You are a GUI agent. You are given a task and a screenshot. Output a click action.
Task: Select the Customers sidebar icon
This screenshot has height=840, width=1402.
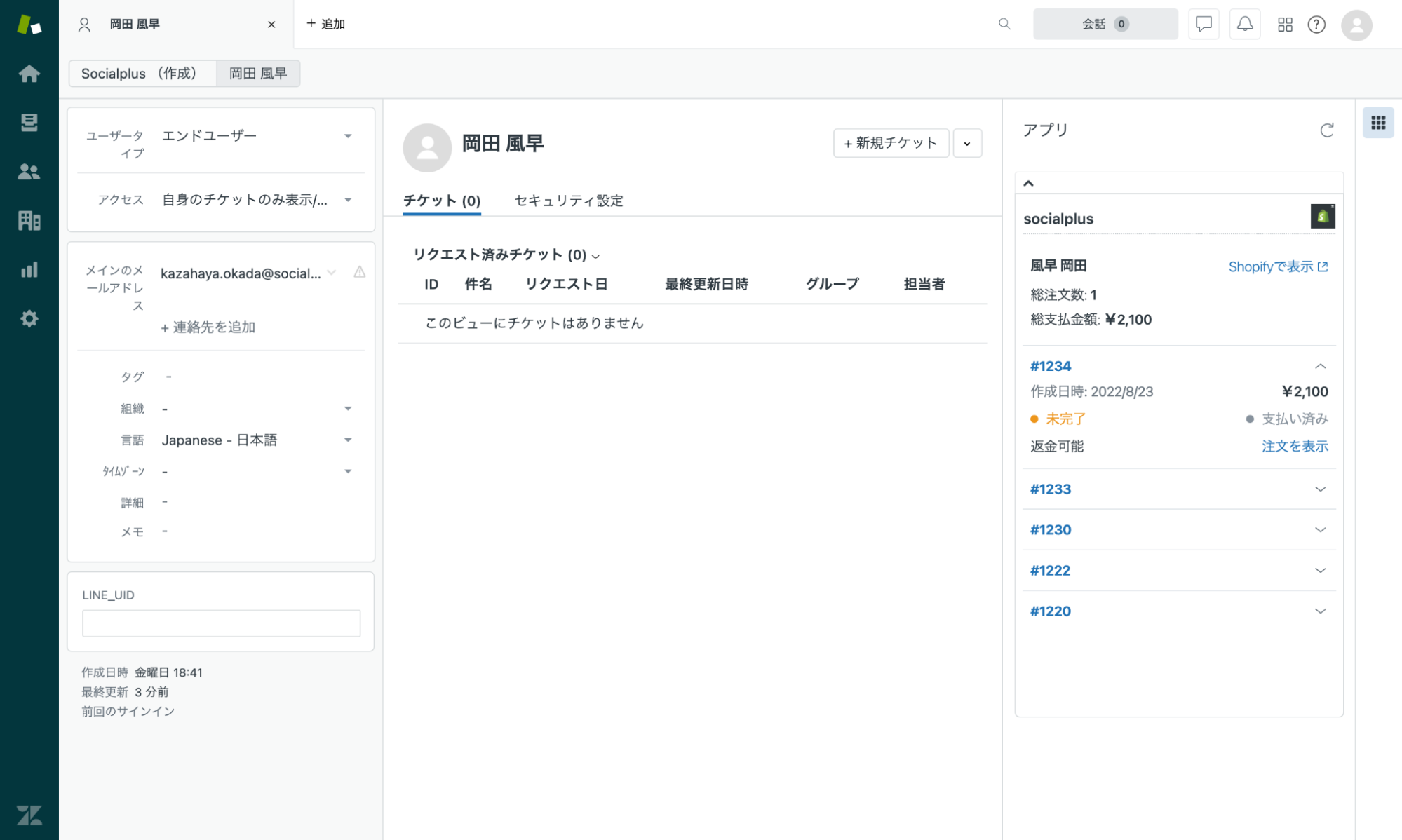coord(29,172)
